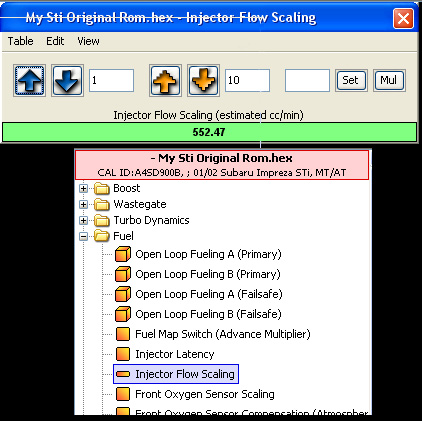
Task: Open the Table menu
Action: pos(20,41)
